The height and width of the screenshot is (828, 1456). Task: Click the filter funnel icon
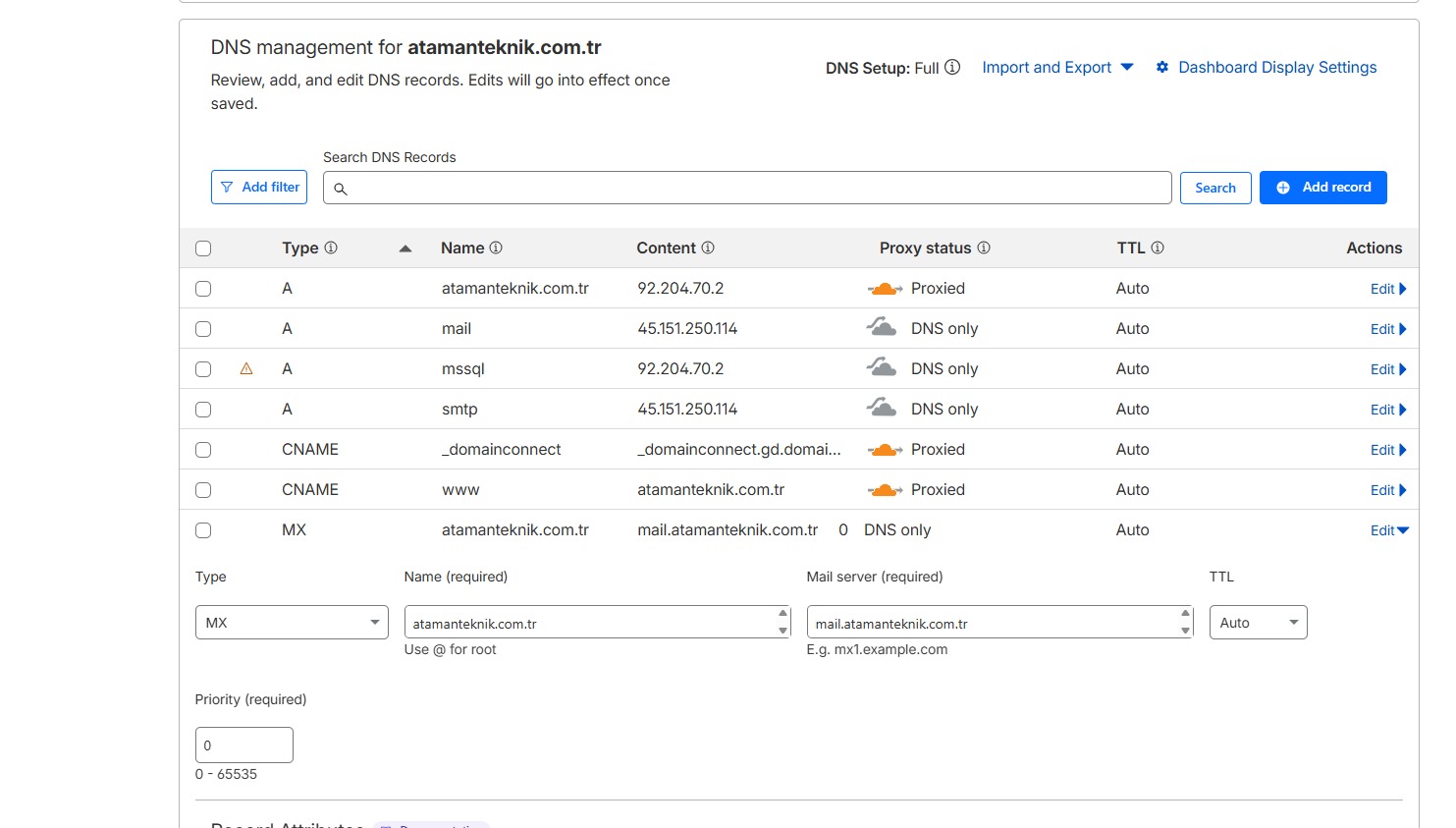pos(227,187)
